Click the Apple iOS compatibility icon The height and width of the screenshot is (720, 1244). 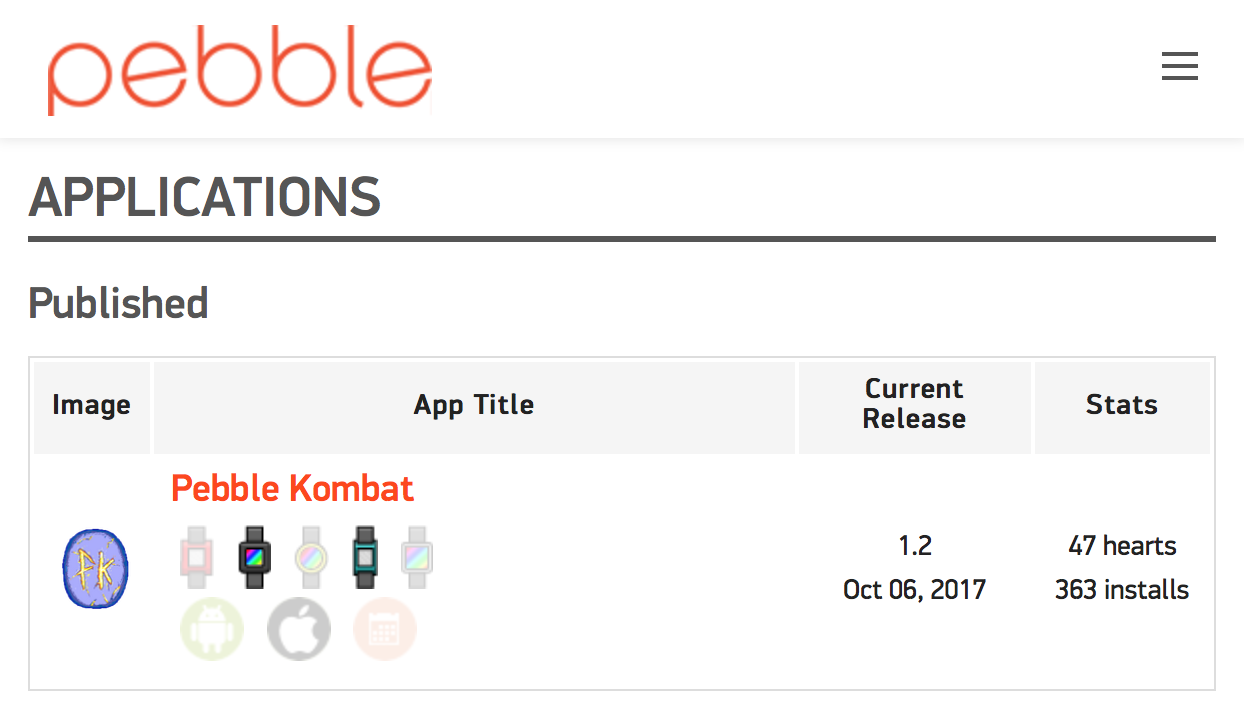pos(299,628)
